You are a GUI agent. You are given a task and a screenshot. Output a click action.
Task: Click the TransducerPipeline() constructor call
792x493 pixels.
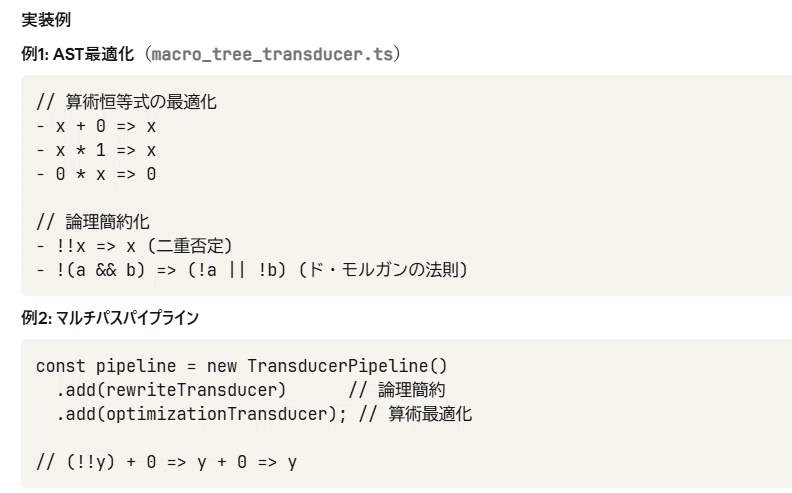pyautogui.click(x=347, y=366)
